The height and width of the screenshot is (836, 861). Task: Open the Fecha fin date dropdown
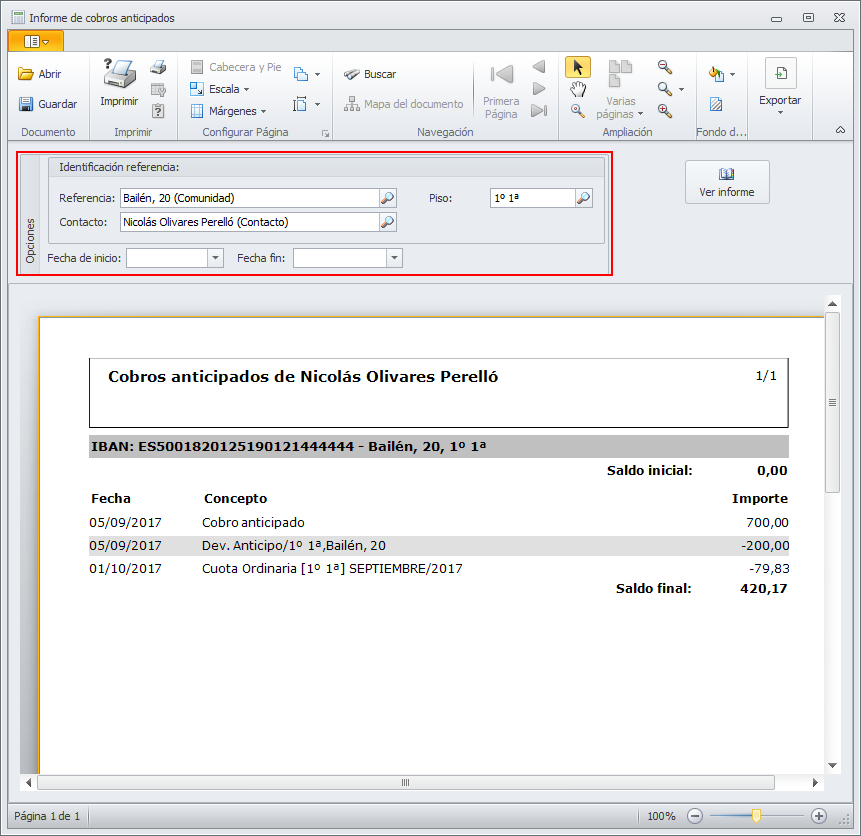click(x=394, y=258)
